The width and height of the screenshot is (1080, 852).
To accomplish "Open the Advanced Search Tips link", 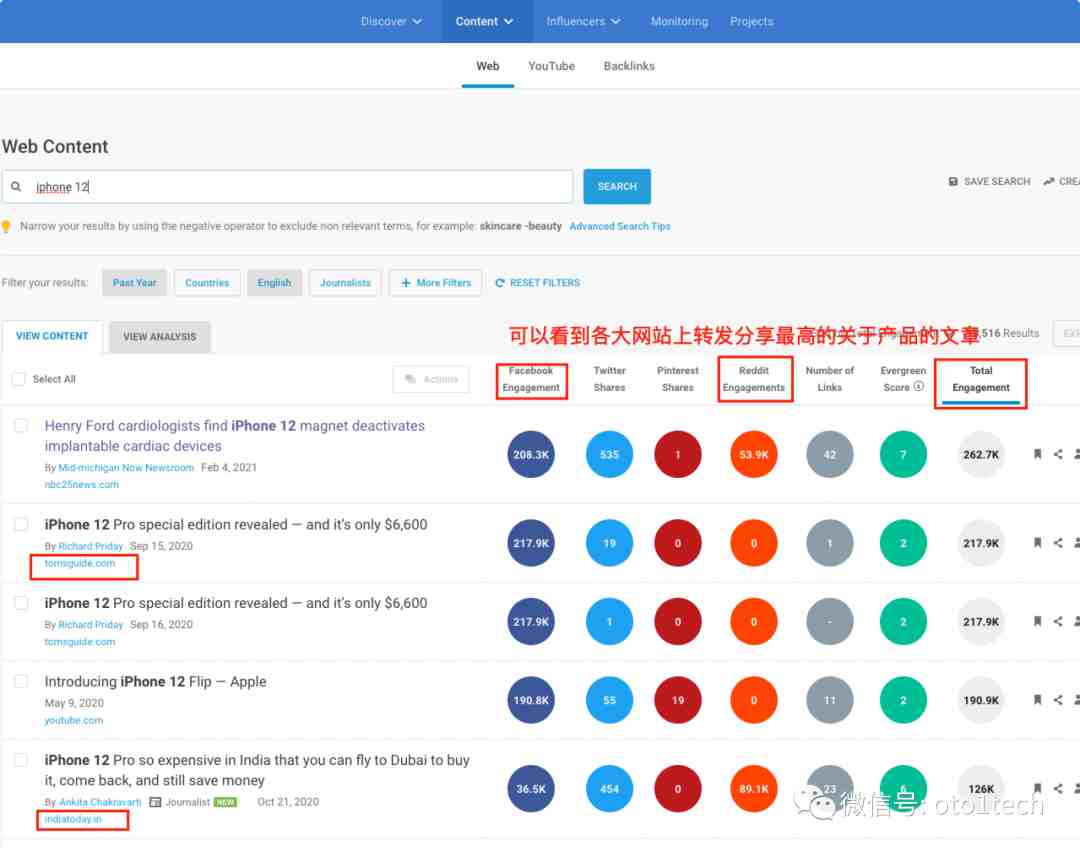I will (x=620, y=226).
